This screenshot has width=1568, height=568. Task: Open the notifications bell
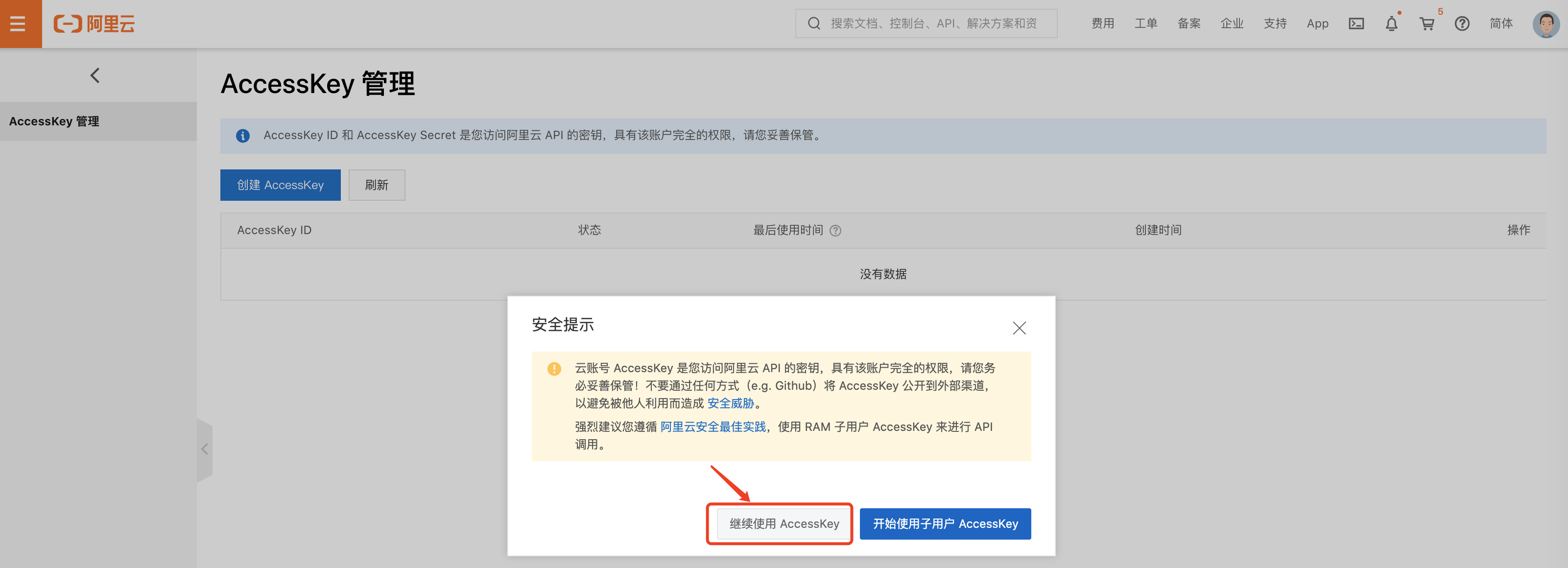pyautogui.click(x=1391, y=24)
